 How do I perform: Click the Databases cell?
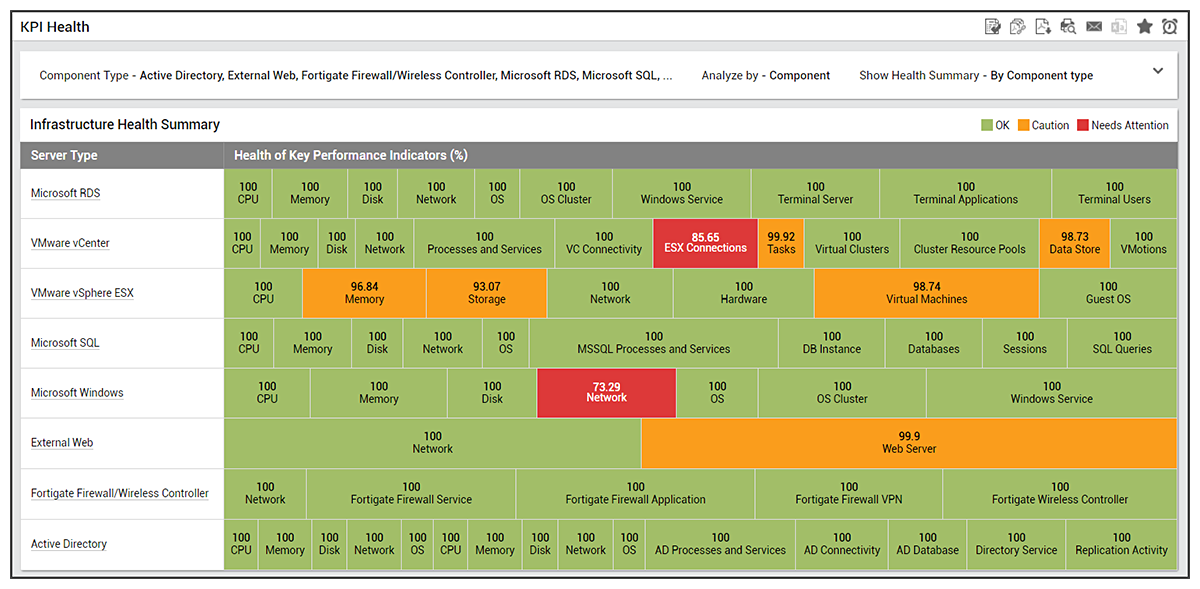click(933, 343)
